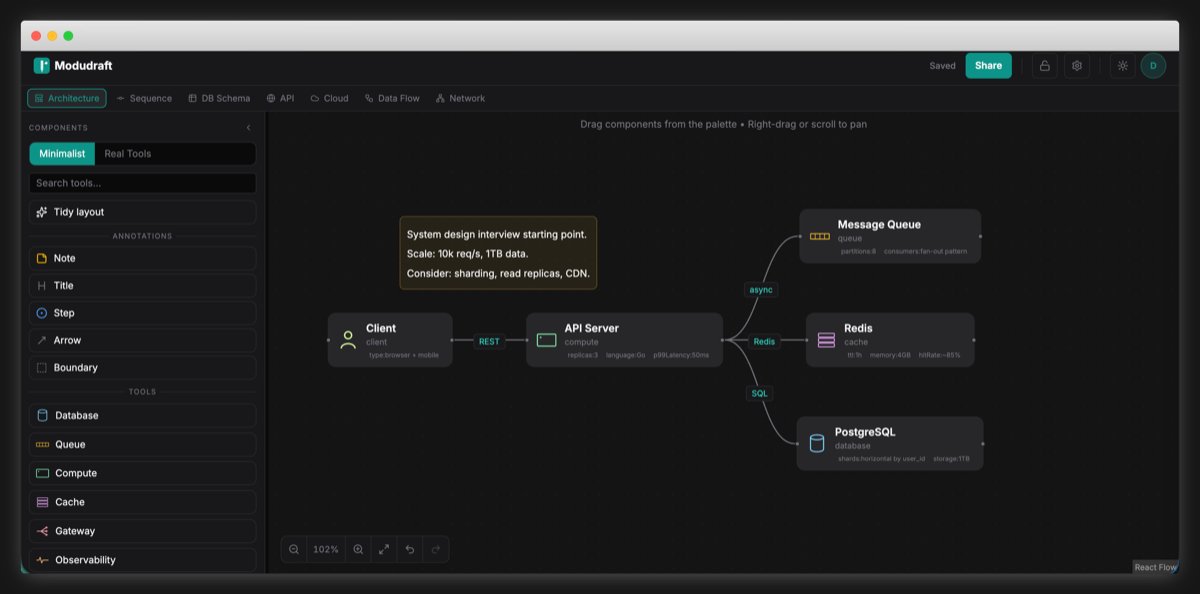Select the Real Tools palette mode
The height and width of the screenshot is (594, 1200).
128,153
